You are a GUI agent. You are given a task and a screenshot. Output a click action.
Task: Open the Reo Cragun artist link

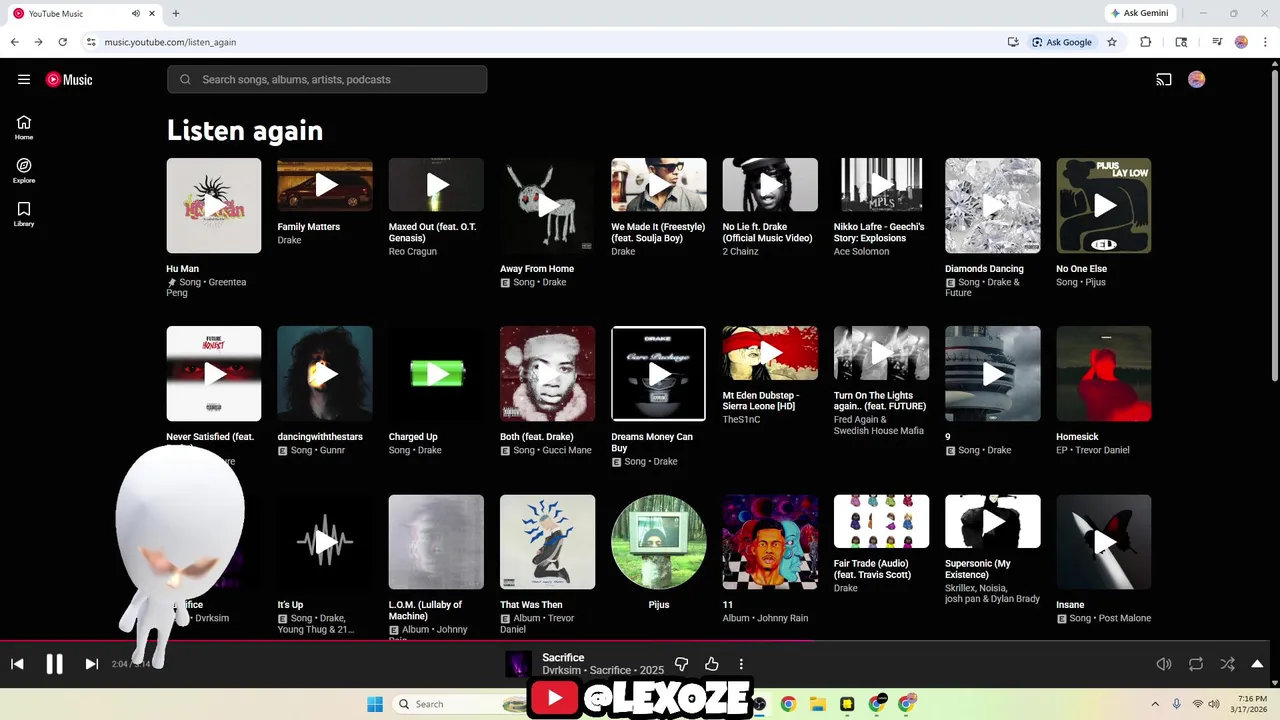tap(412, 252)
